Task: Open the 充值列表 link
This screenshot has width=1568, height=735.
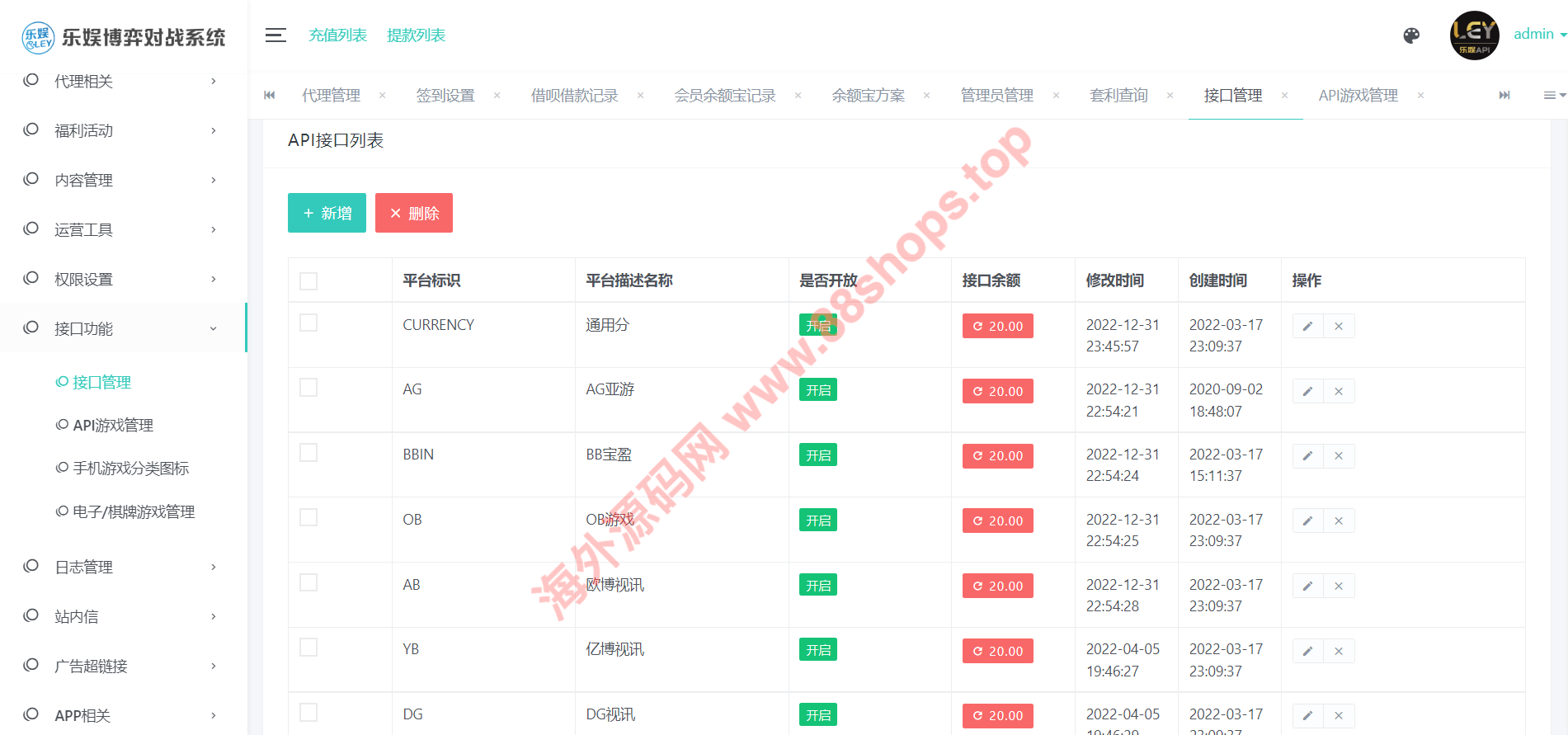Action: [337, 35]
